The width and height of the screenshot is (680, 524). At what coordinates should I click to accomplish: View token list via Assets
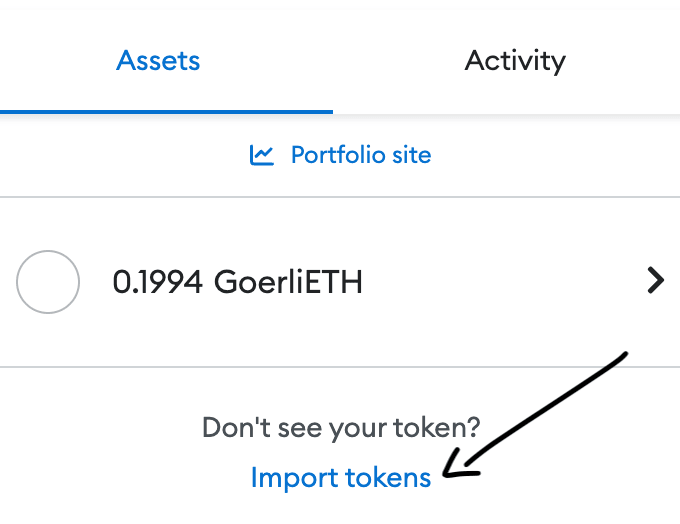click(x=158, y=61)
